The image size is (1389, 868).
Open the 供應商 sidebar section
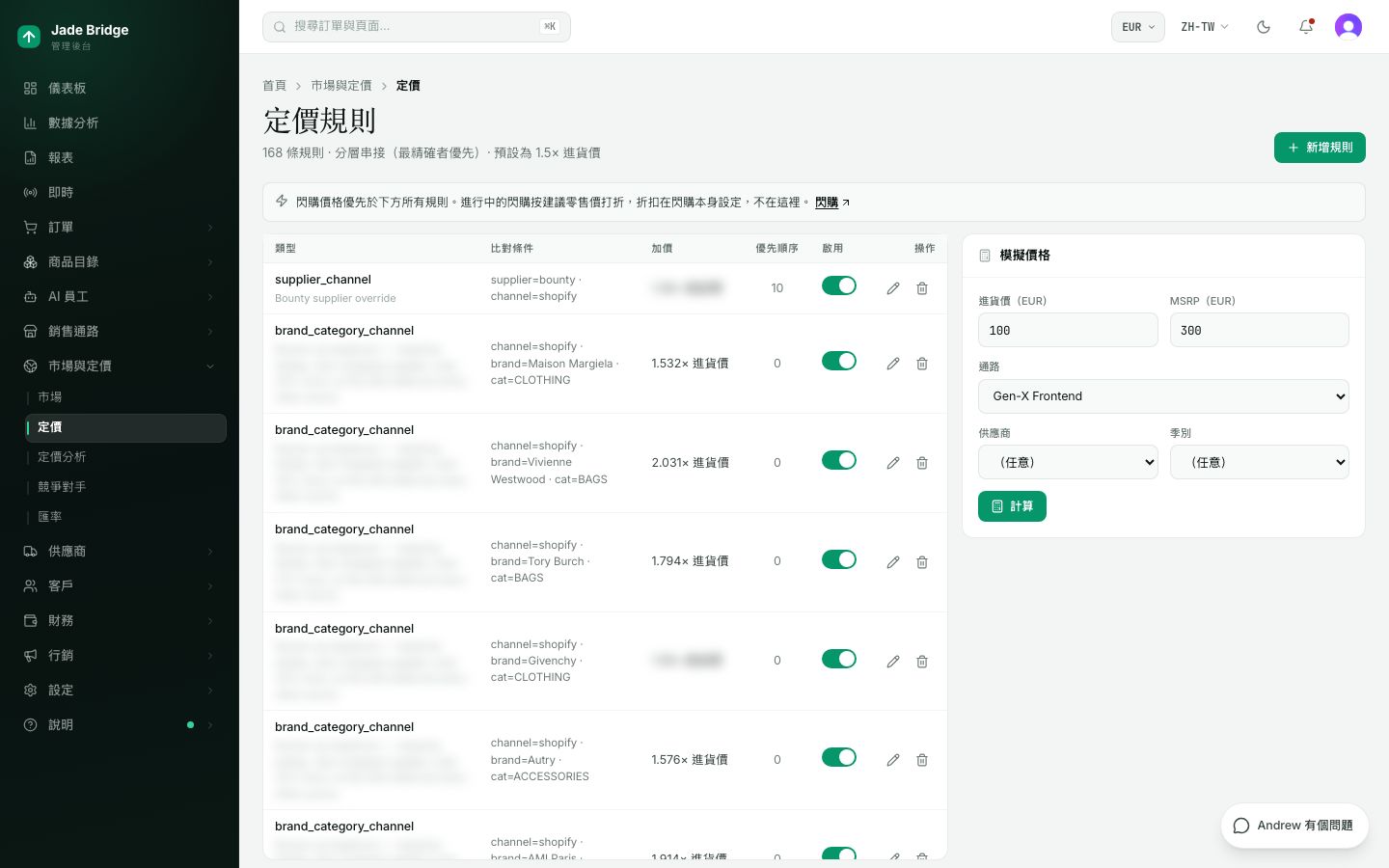[120, 551]
